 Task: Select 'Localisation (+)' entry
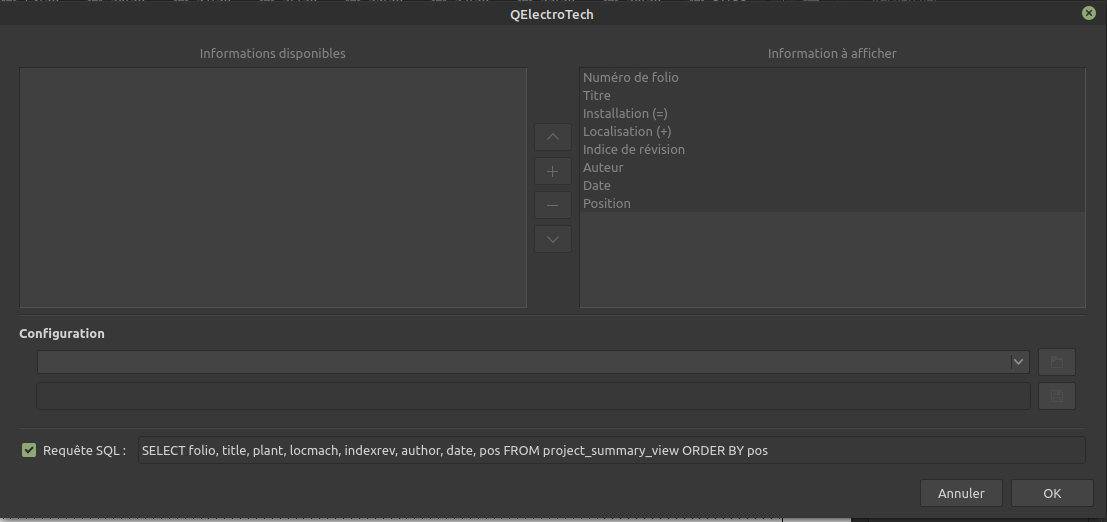pyautogui.click(x=627, y=132)
